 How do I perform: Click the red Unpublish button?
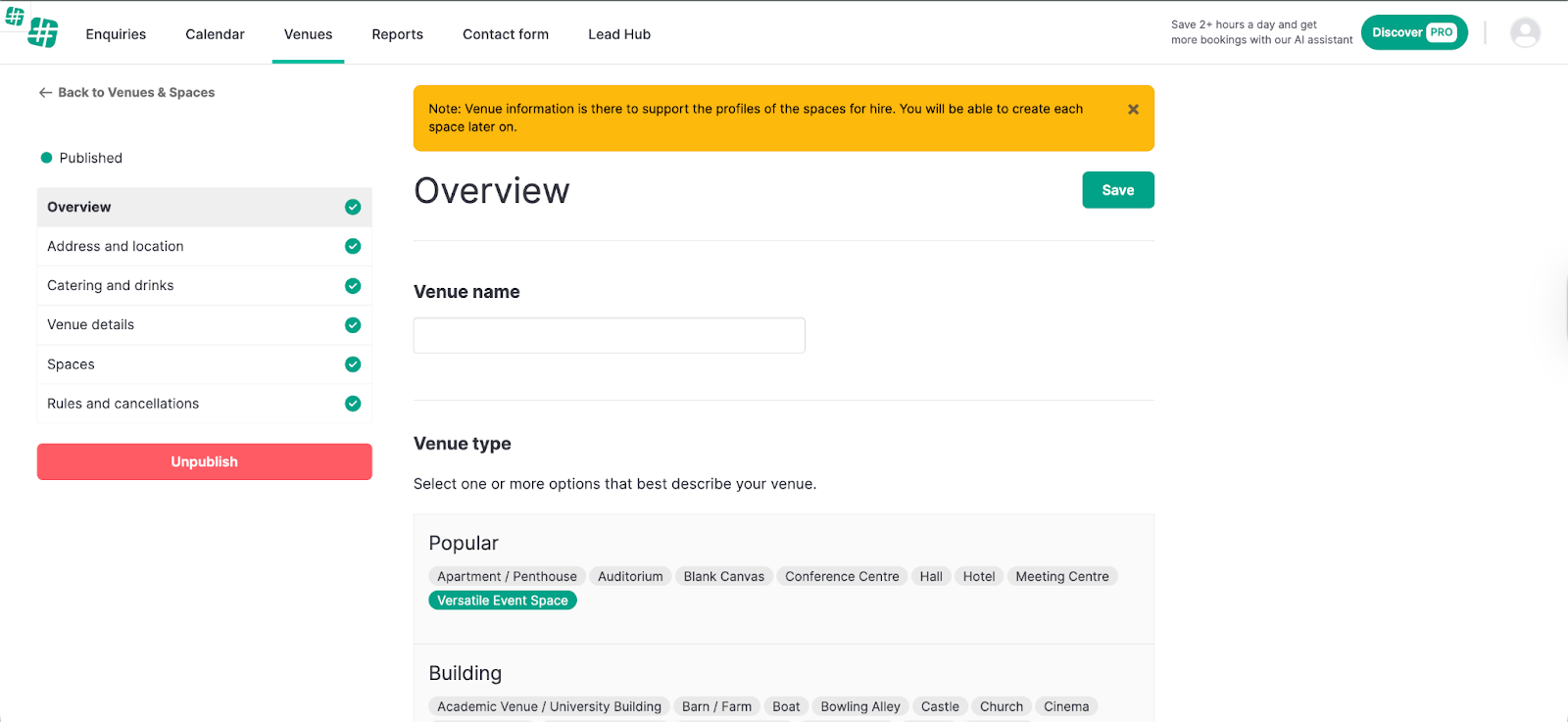(204, 461)
